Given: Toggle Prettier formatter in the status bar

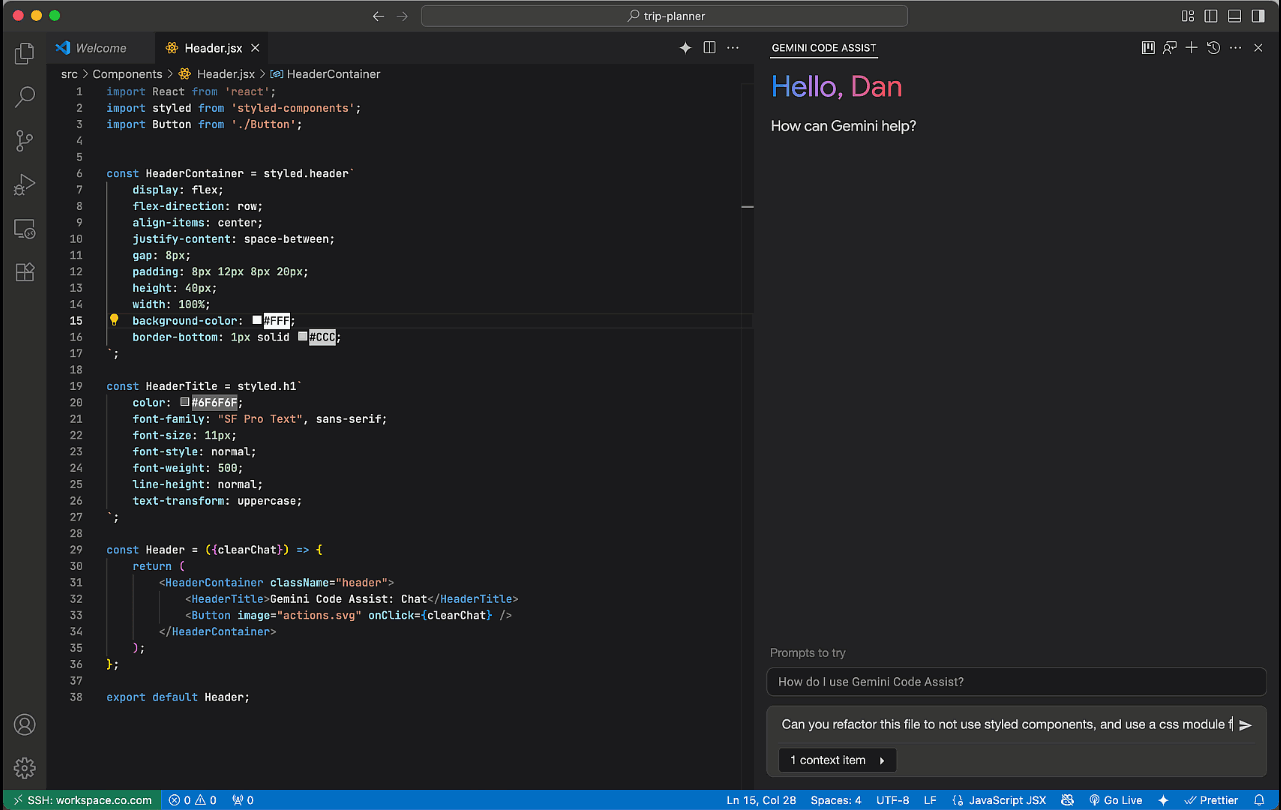Looking at the screenshot, I should 1213,800.
